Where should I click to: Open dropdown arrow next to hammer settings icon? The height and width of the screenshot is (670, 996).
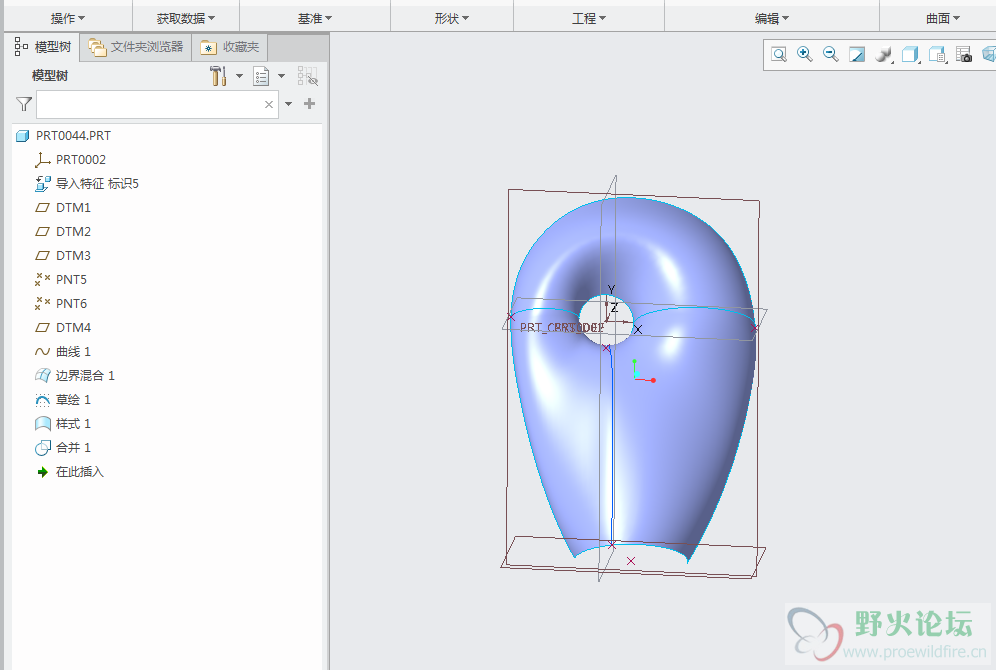tap(239, 76)
